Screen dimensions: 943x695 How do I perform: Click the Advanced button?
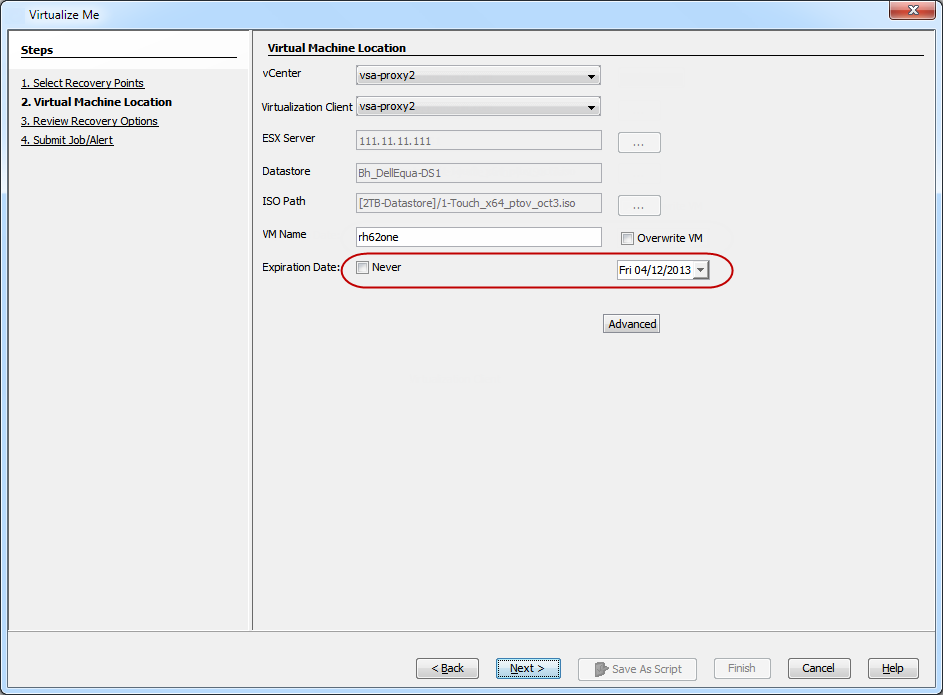pyautogui.click(x=631, y=324)
